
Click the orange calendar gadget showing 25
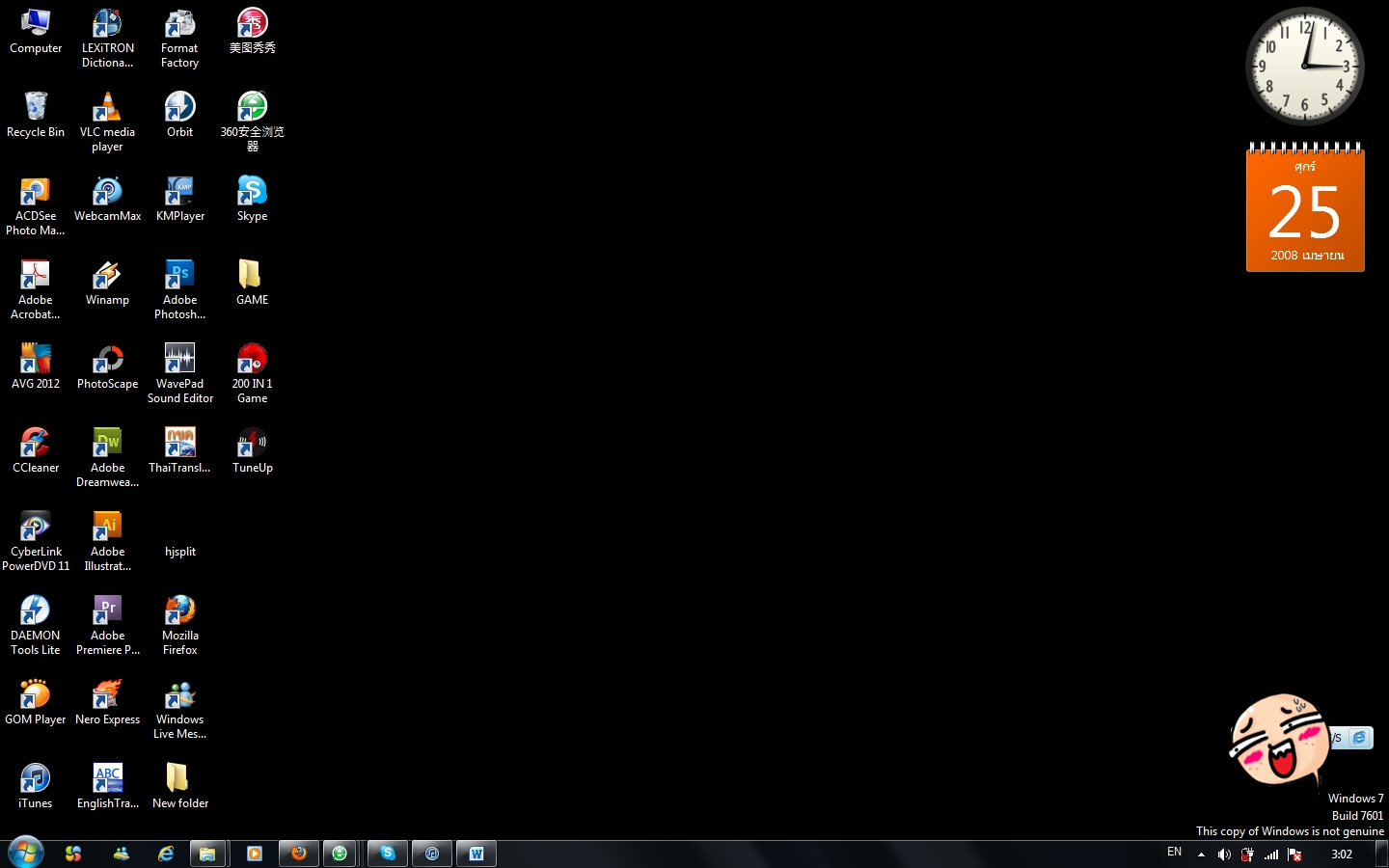point(1305,207)
